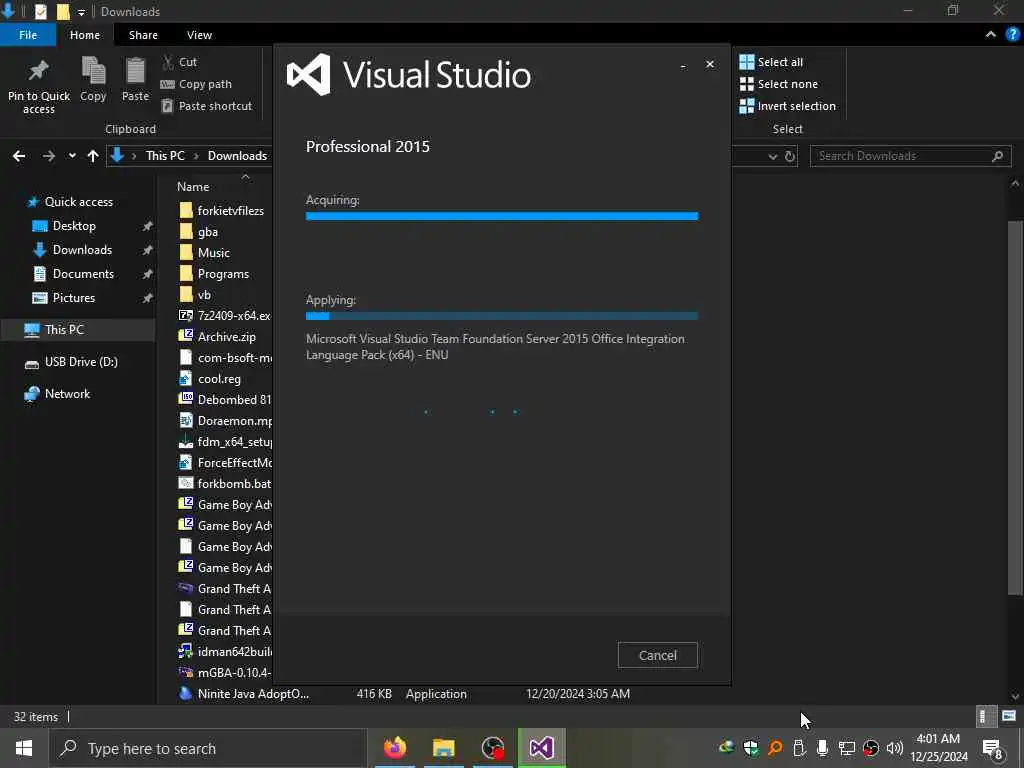
Task: Open OBS Studio from the taskbar
Action: tap(492, 748)
